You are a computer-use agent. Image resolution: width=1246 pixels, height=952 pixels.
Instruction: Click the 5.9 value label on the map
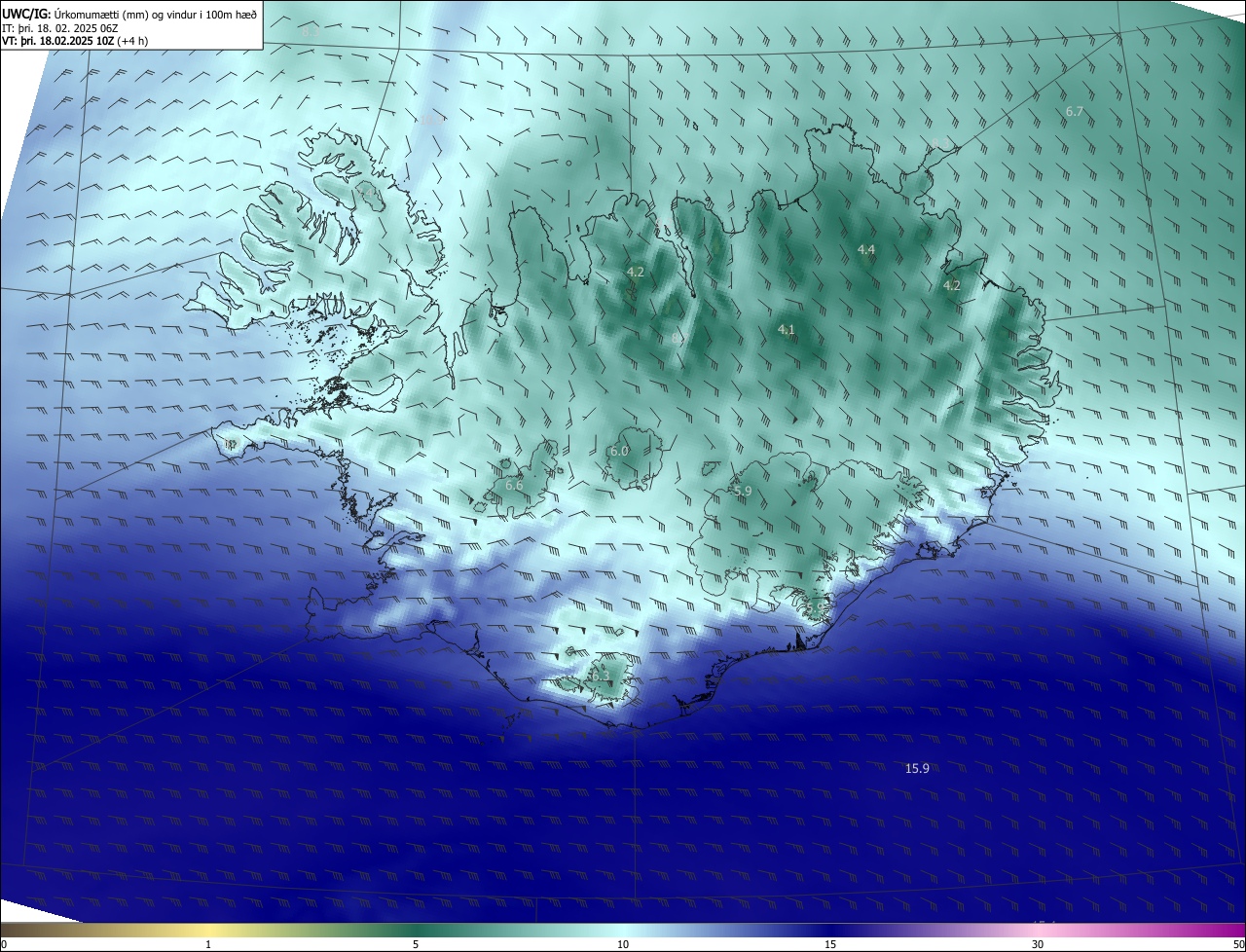pos(743,492)
